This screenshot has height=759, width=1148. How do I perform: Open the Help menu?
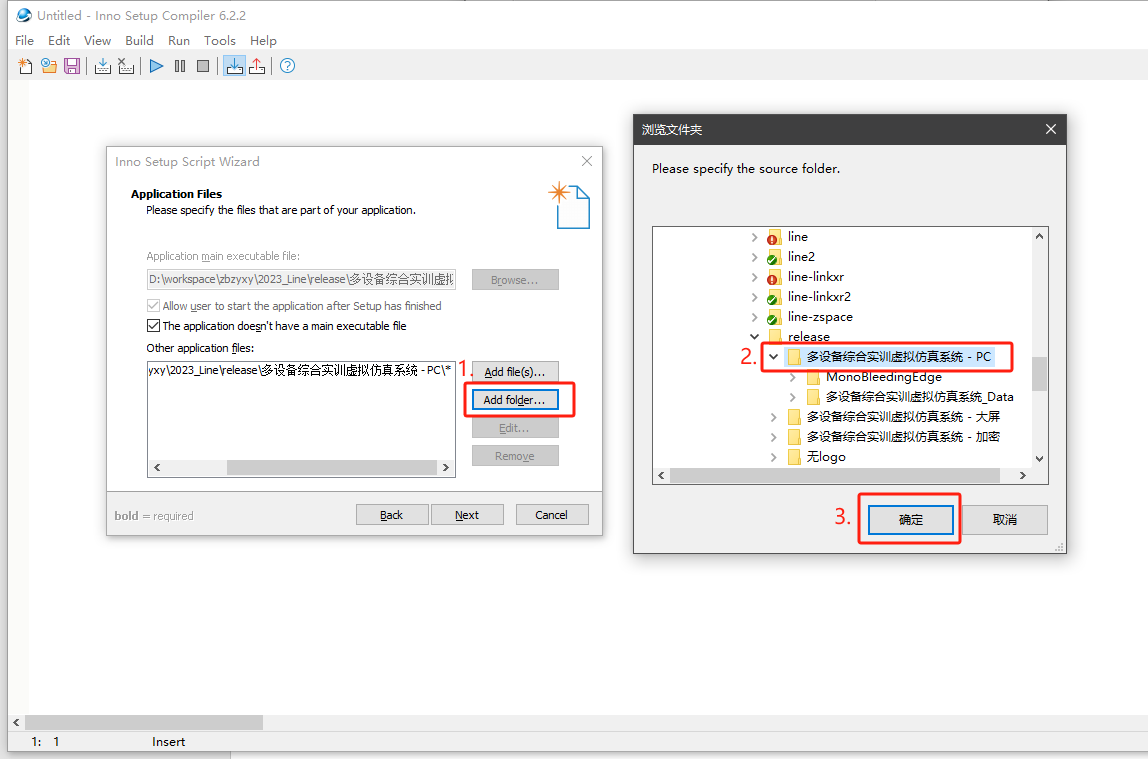click(x=263, y=40)
